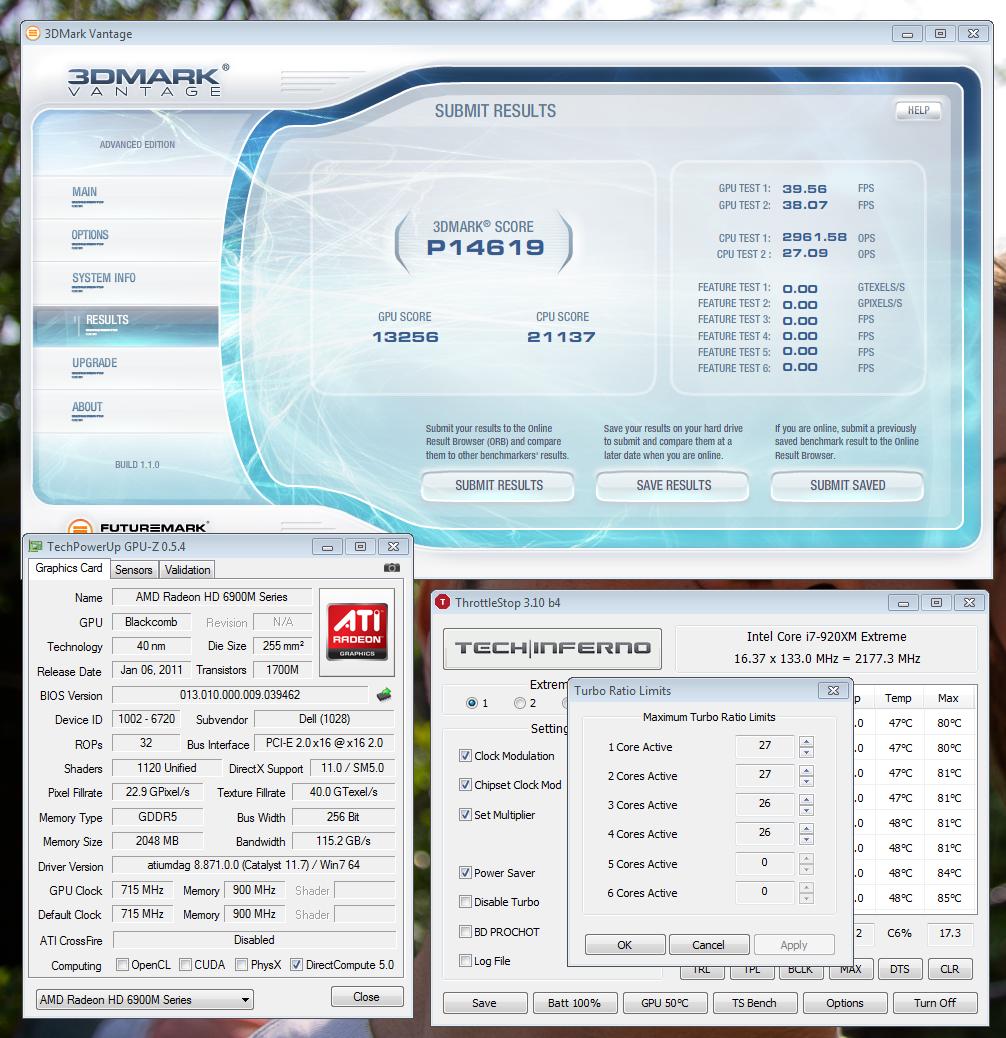
Task: Click the Batt 100% button
Action: click(x=574, y=1003)
